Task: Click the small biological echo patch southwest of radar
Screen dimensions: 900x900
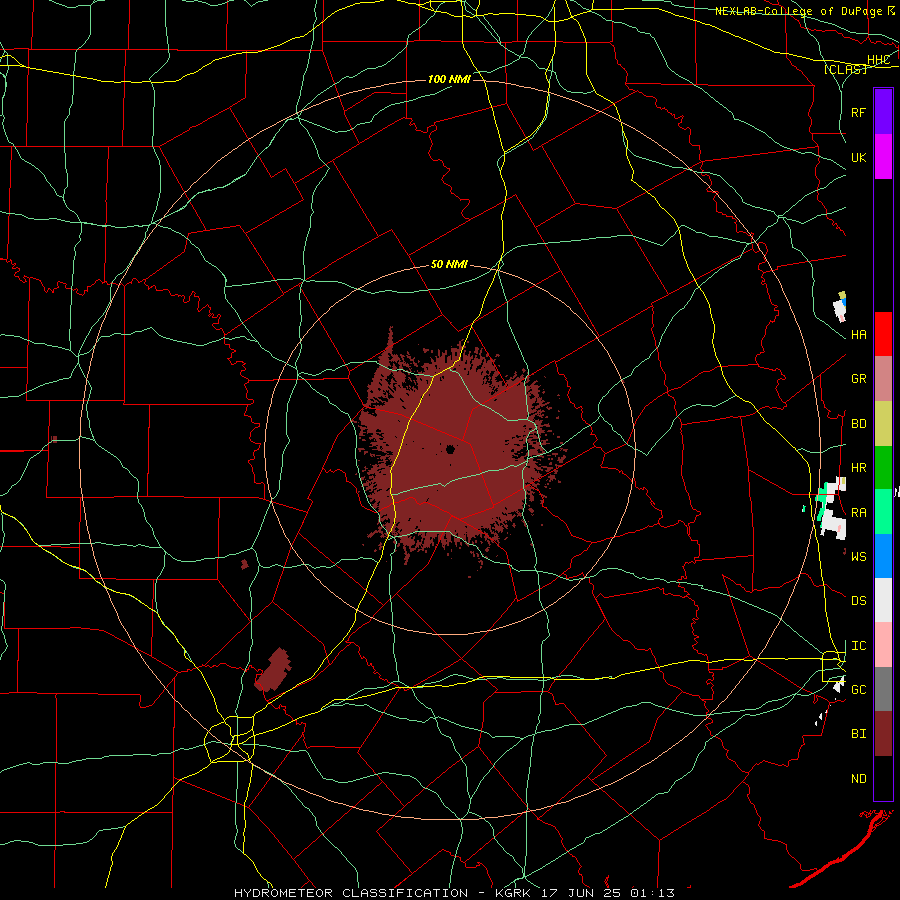Action: (x=273, y=669)
